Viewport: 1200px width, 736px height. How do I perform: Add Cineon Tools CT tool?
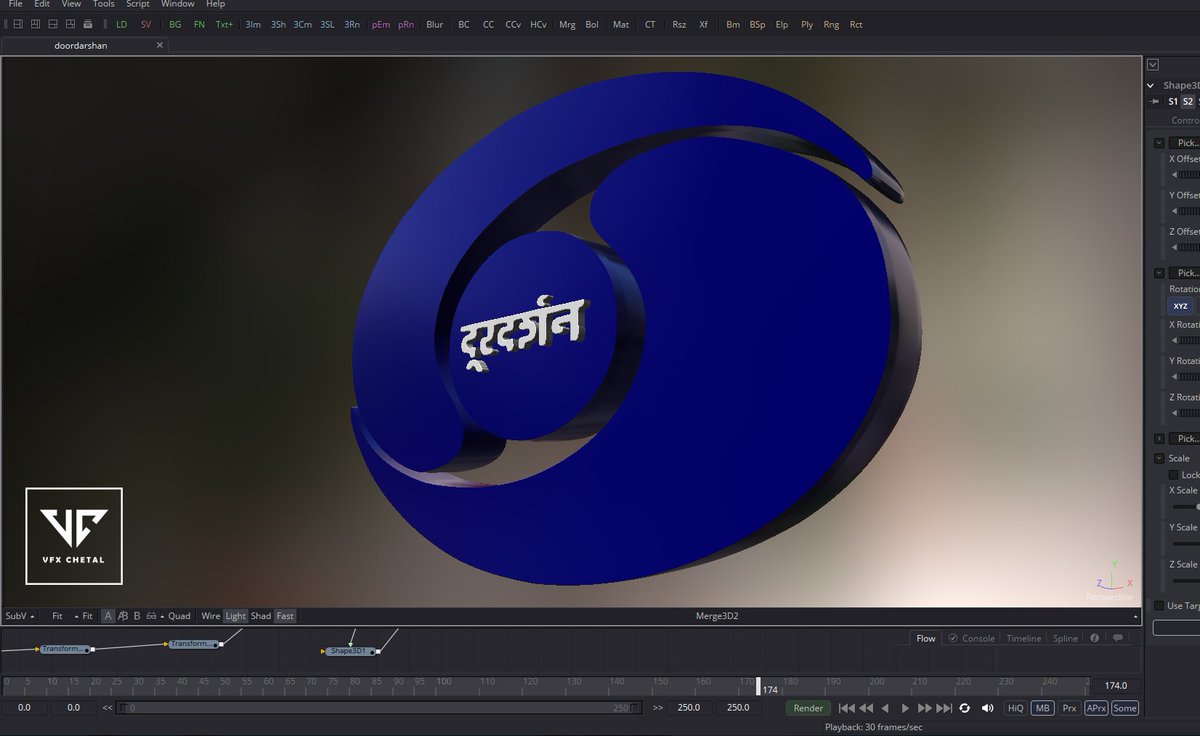coord(650,24)
